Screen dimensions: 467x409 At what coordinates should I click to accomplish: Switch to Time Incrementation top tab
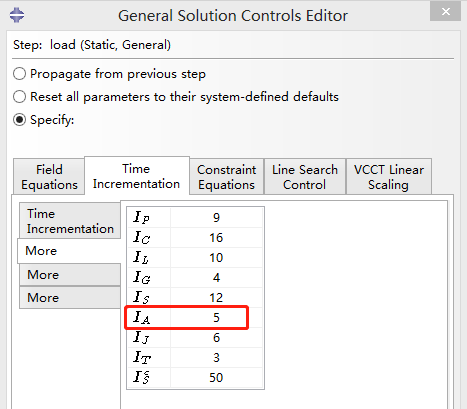point(137,176)
